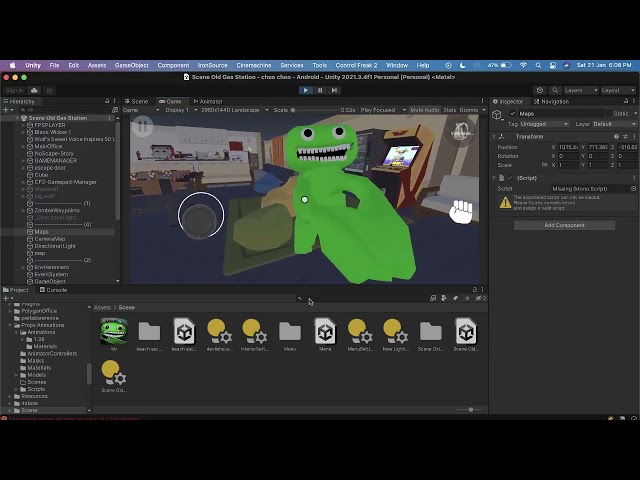The height and width of the screenshot is (480, 640).
Task: Open the scene options menu for Scene Old Gas Station
Action: coord(109,118)
